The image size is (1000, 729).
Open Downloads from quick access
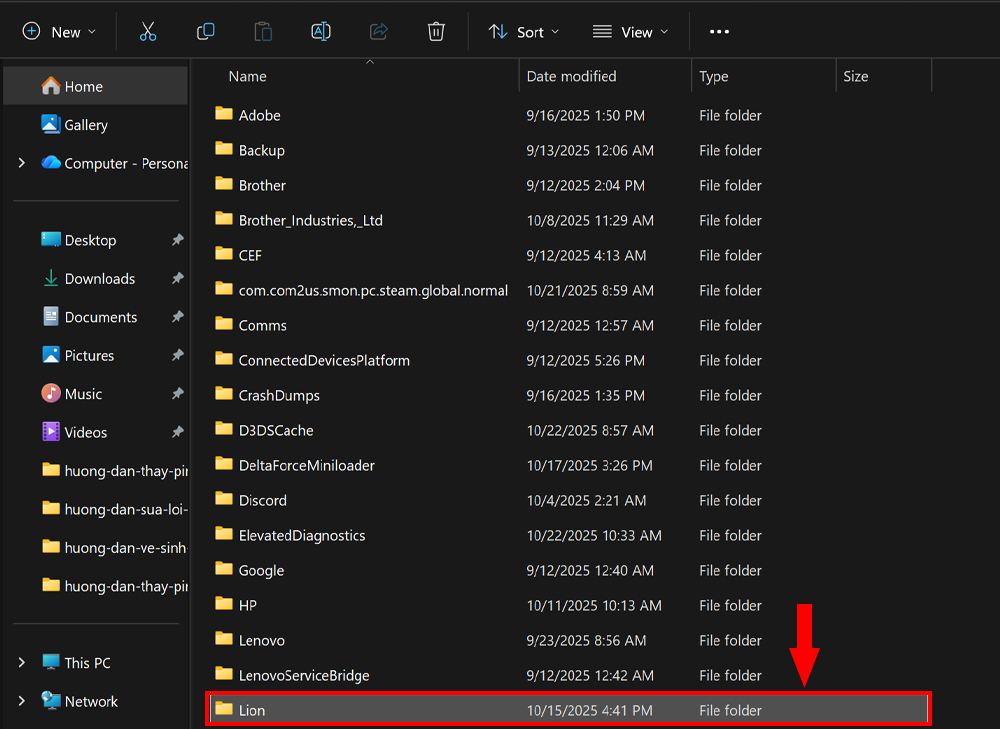[x=99, y=279]
